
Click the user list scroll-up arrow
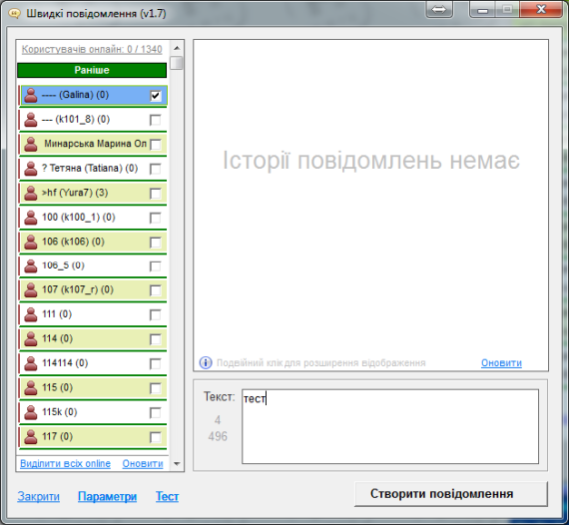(x=177, y=48)
